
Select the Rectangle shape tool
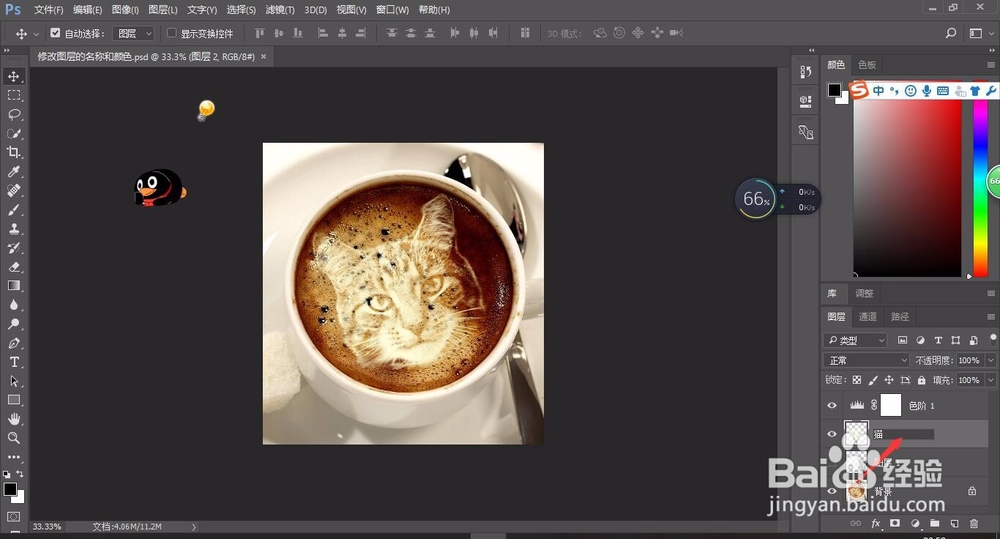[13, 400]
